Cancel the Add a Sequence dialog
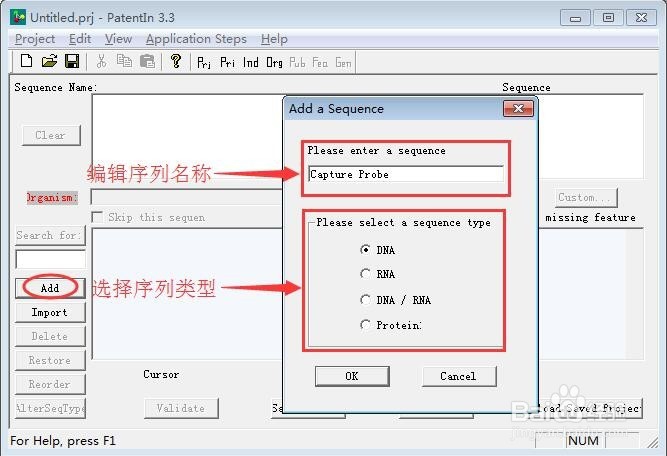The width and height of the screenshot is (667, 456). (459, 376)
